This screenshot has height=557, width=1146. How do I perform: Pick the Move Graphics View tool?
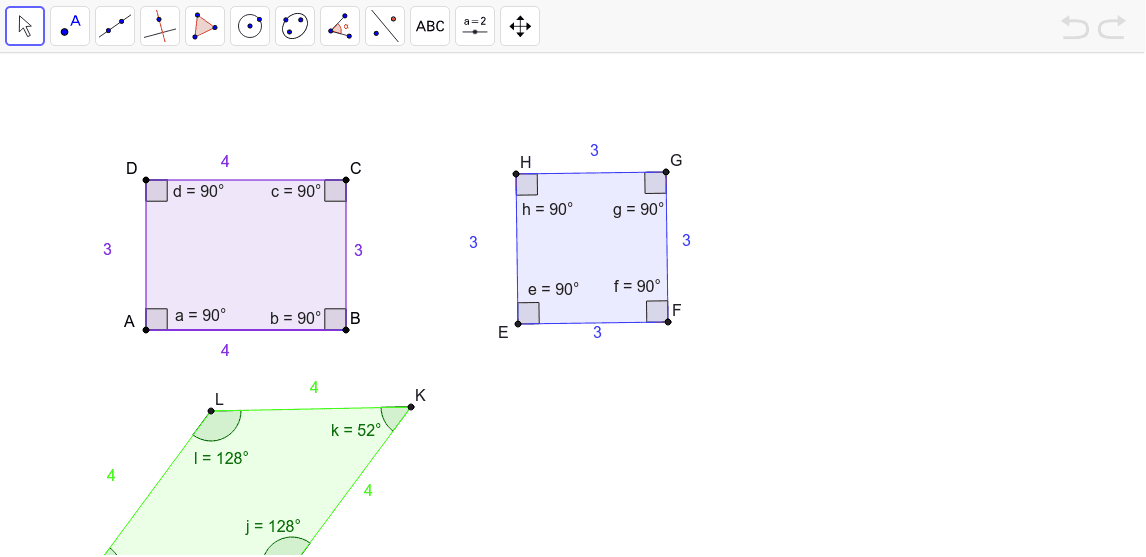520,26
